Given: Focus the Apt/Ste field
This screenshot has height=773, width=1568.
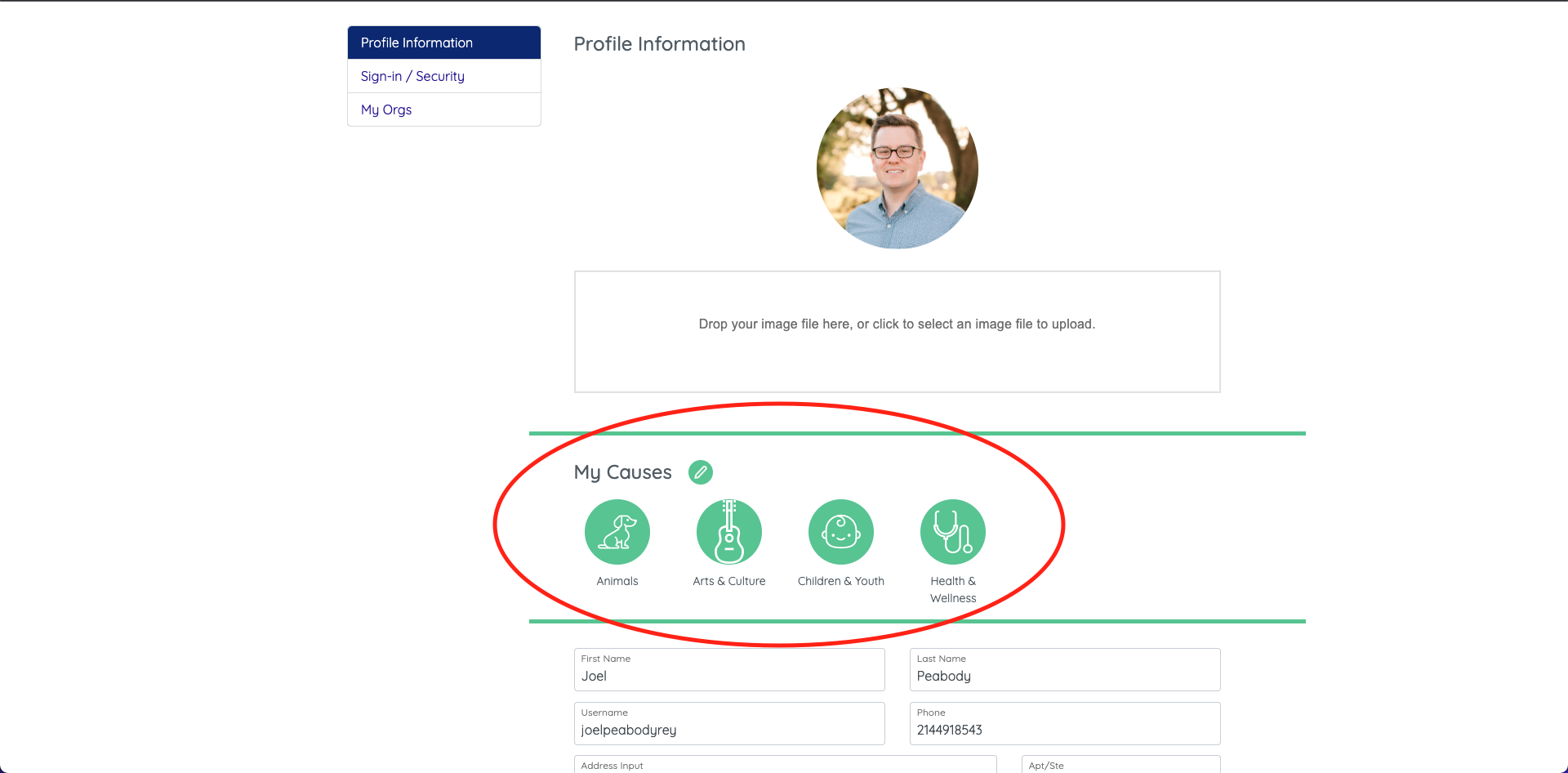Looking at the screenshot, I should [1121, 765].
